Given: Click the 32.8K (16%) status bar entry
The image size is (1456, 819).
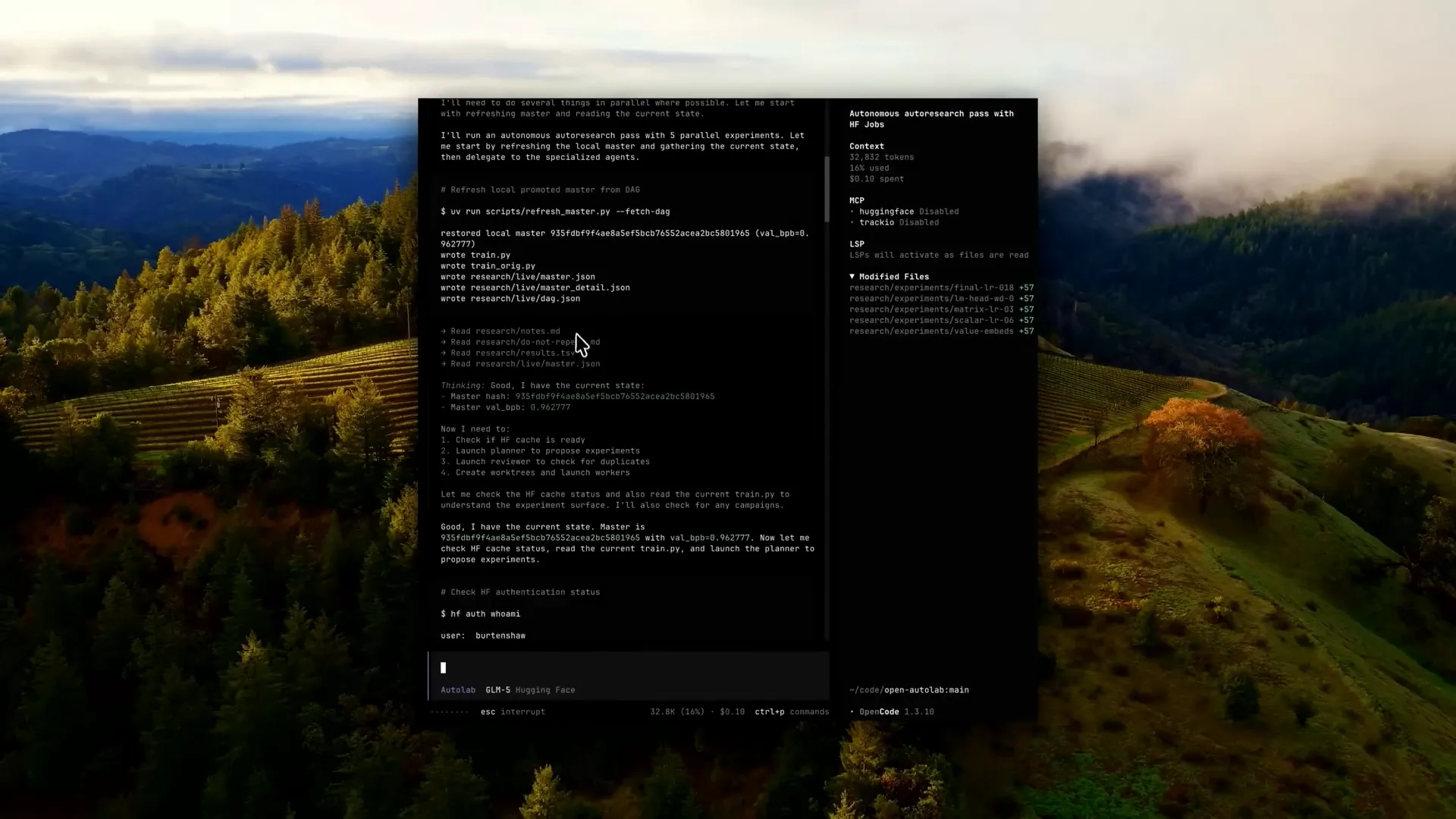Looking at the screenshot, I should (676, 712).
